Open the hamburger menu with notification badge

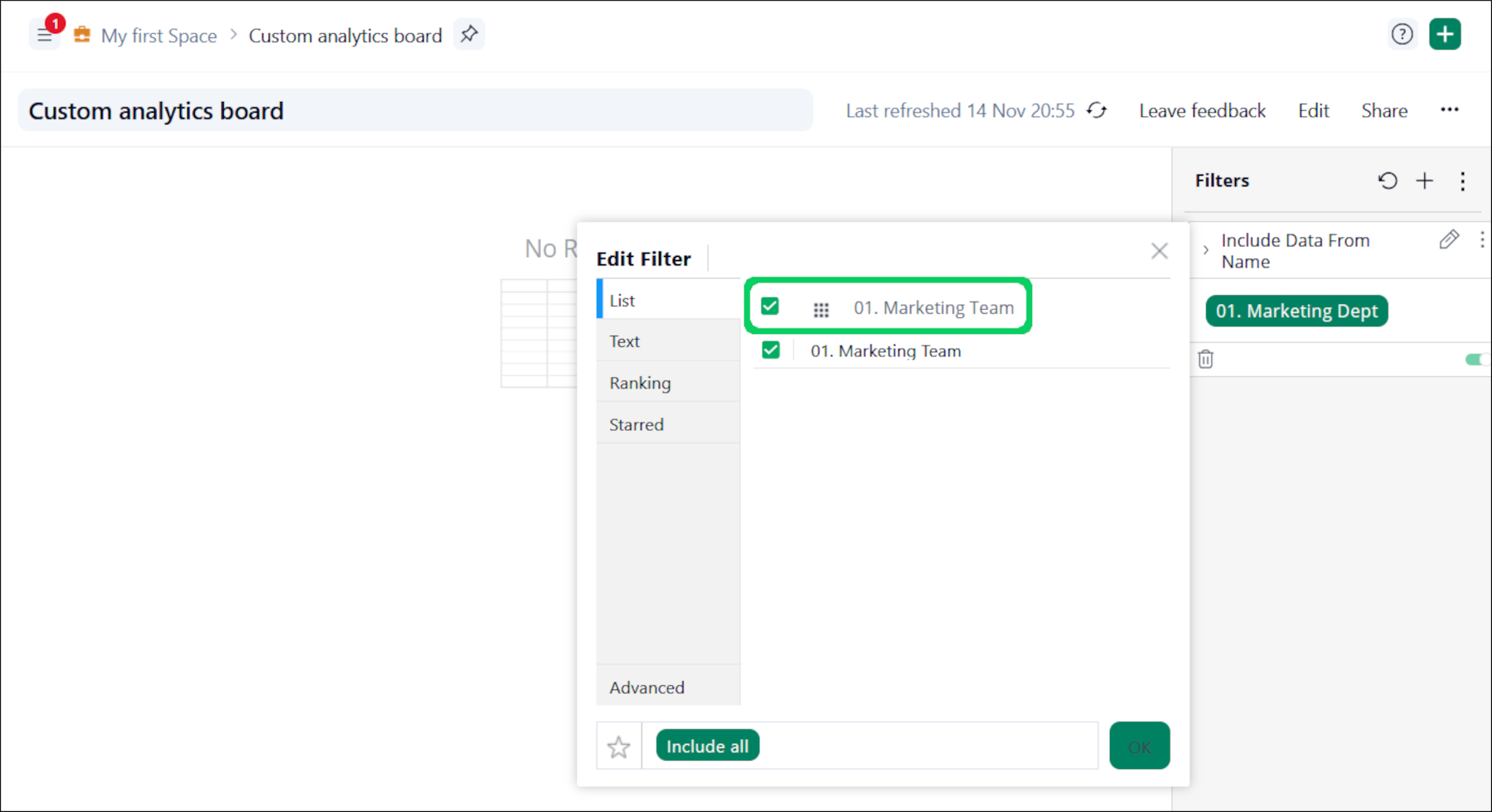[x=45, y=35]
